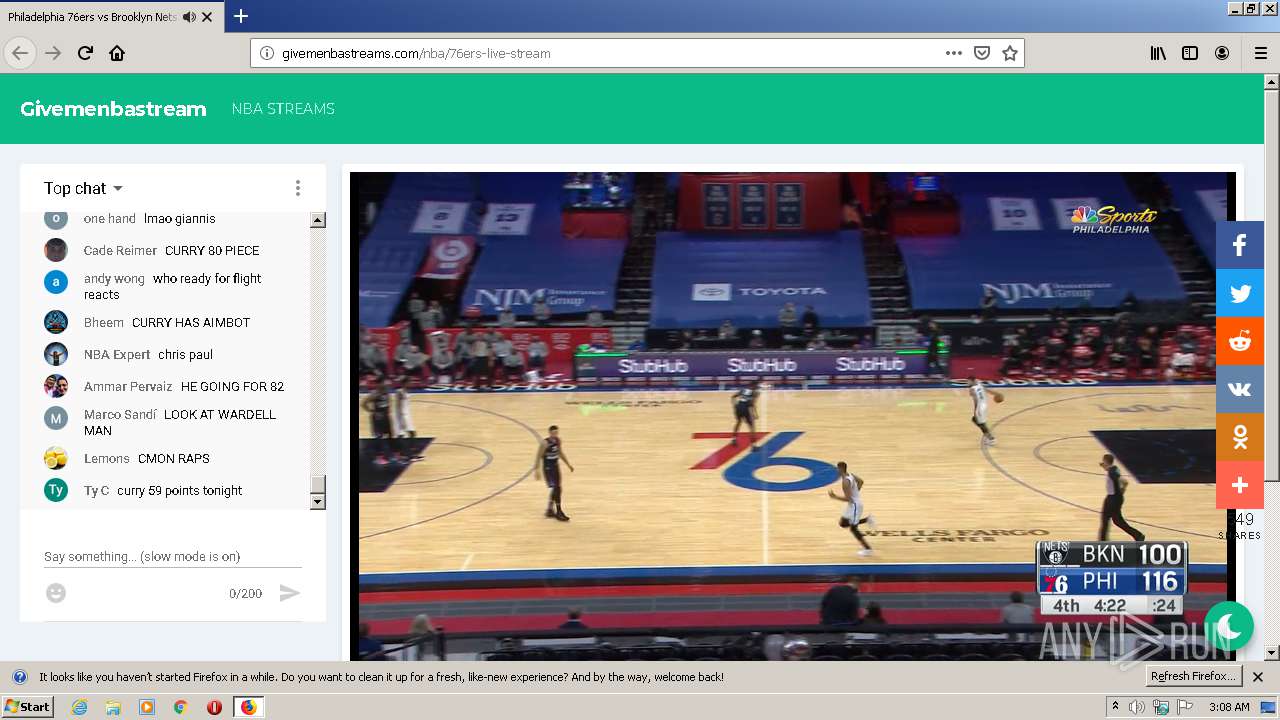Screen dimensions: 1280x720
Task: Click the Firefox taskbar button
Action: click(x=248, y=707)
